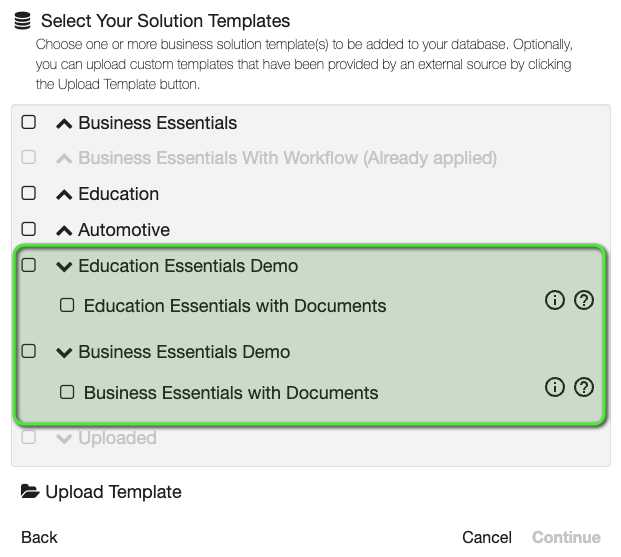Tick the Education Essentials Demo checkbox

(x=29, y=265)
